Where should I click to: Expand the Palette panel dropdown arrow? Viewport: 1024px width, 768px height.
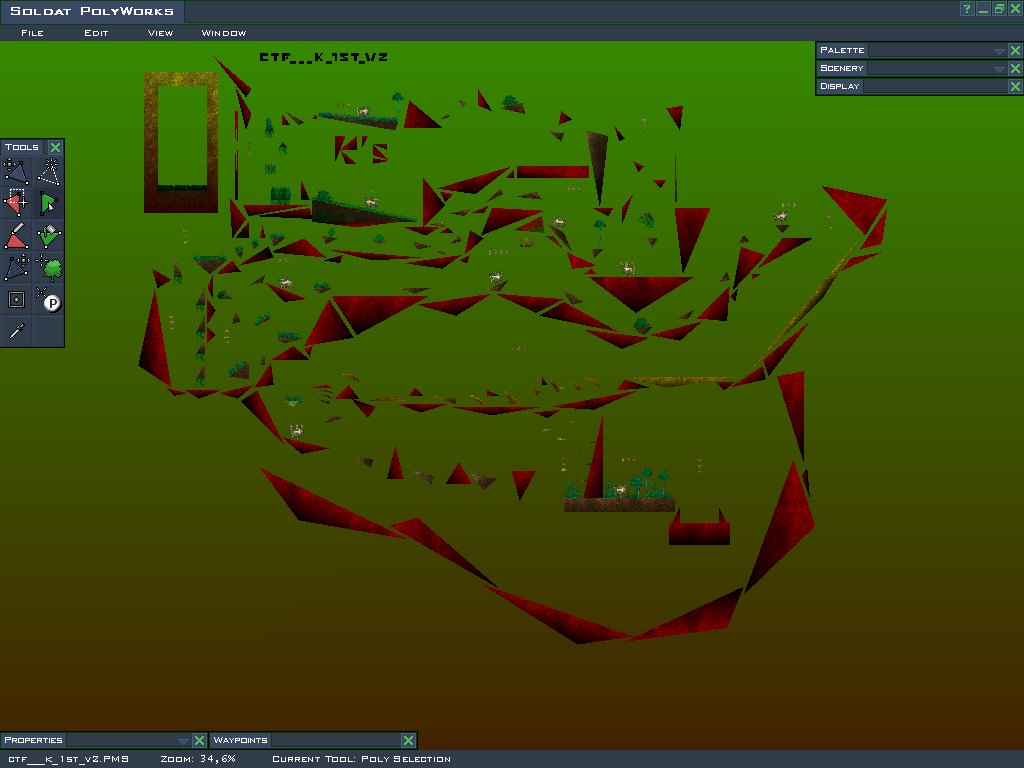coord(998,50)
